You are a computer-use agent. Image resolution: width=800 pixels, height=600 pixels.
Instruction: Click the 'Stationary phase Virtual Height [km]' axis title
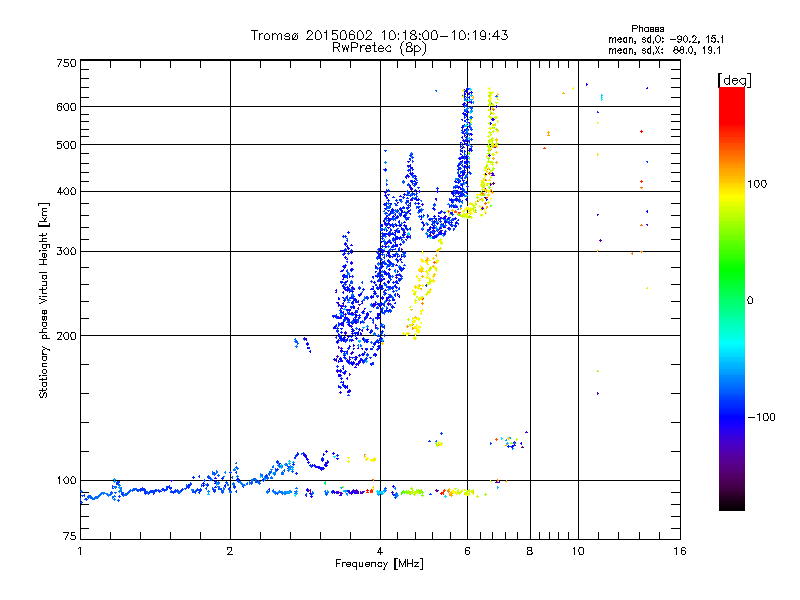(44, 300)
